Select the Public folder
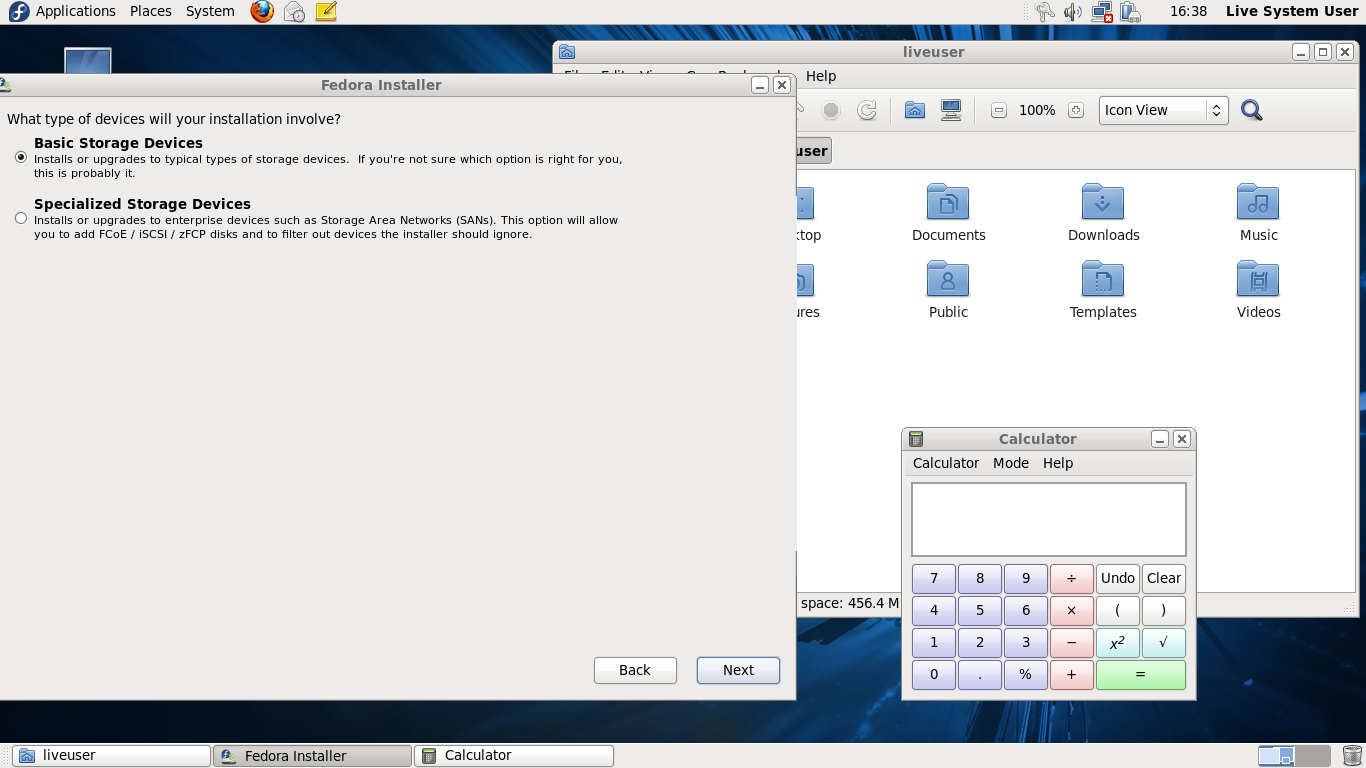Screen dimensions: 1366x768 pyautogui.click(x=948, y=290)
